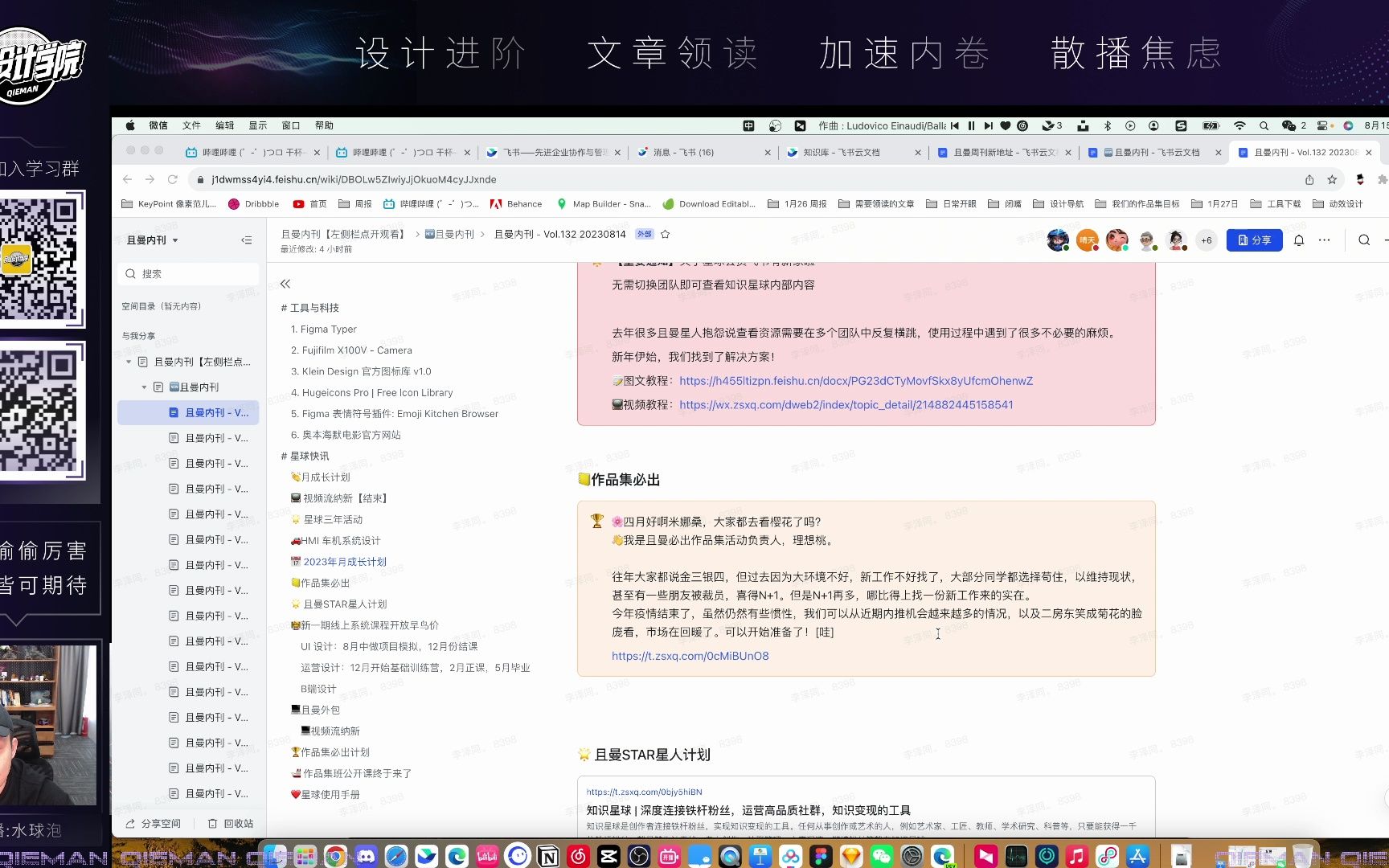Collapse the outline with double chevron
This screenshot has height=868, width=1389.
coord(285,284)
